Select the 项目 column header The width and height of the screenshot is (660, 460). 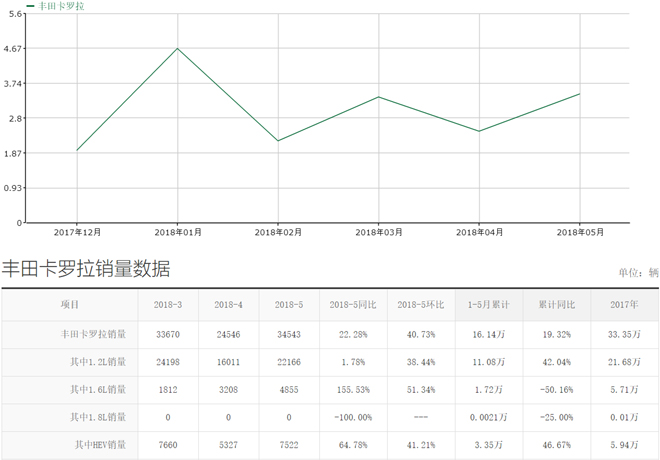(x=69, y=305)
